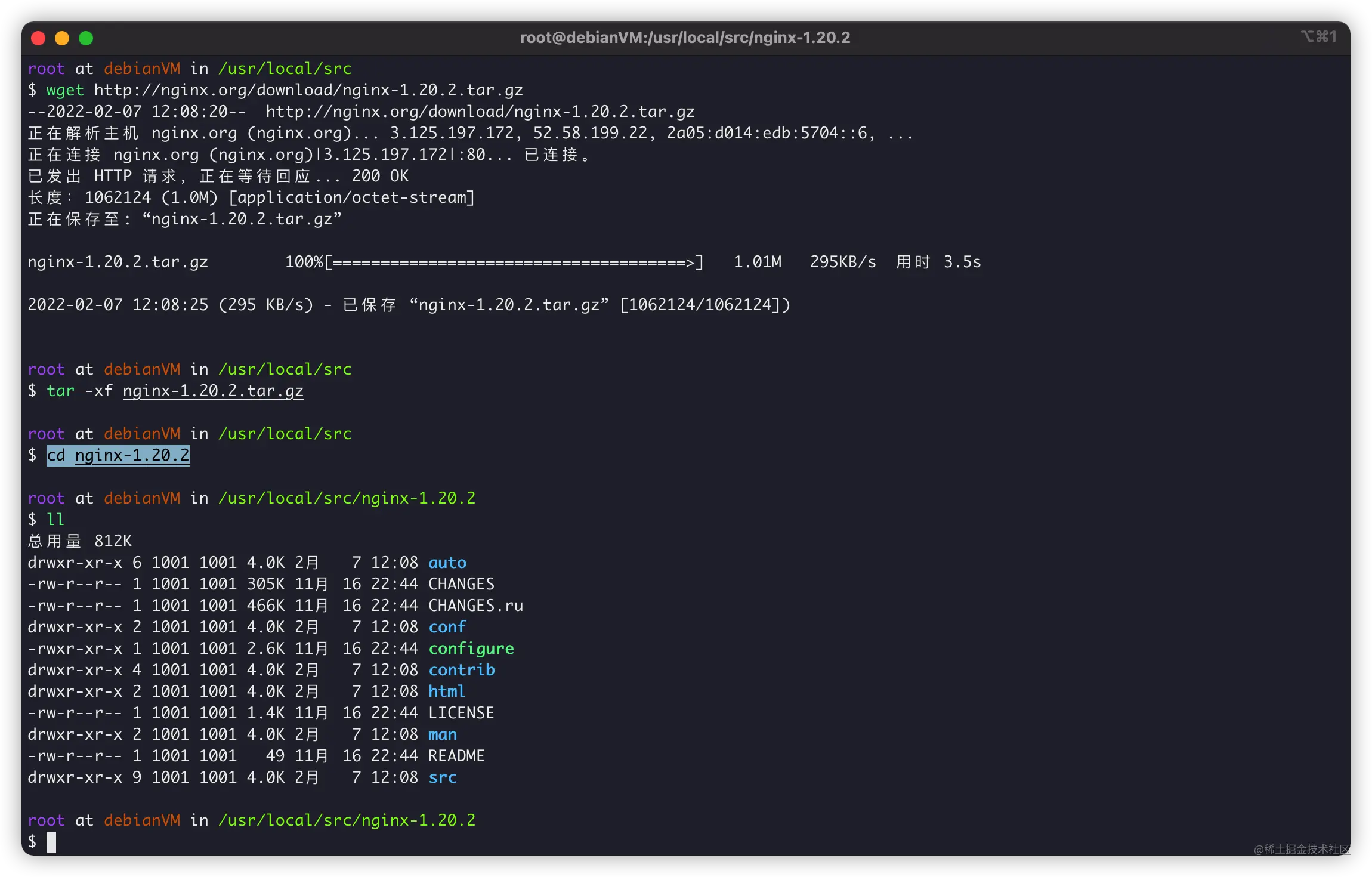Click the green 'configure' executable name

tap(471, 649)
